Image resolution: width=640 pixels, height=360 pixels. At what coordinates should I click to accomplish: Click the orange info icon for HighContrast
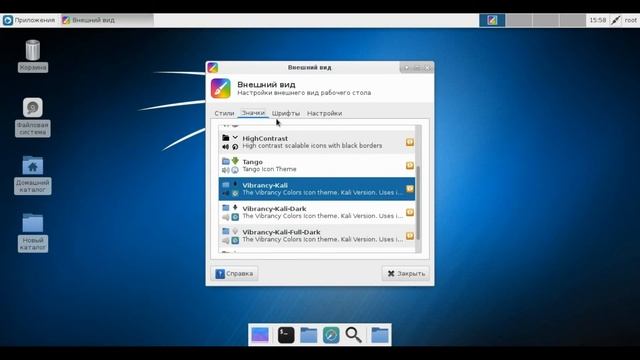coord(410,142)
